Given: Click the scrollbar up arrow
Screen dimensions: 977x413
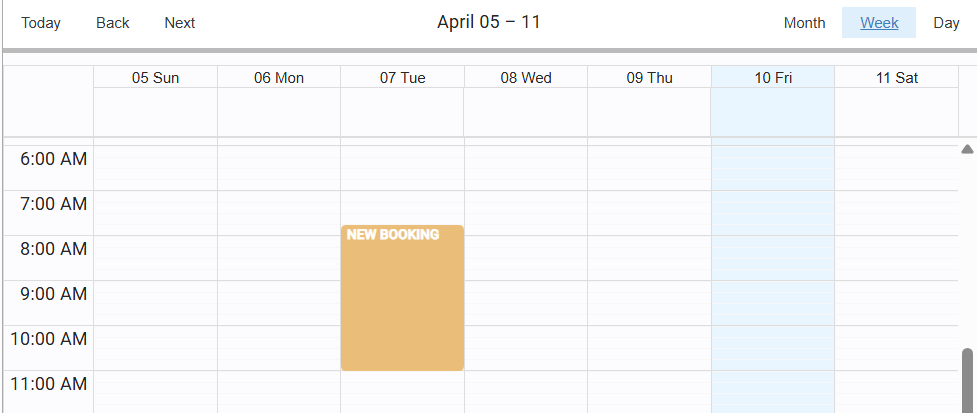Looking at the screenshot, I should (967, 150).
